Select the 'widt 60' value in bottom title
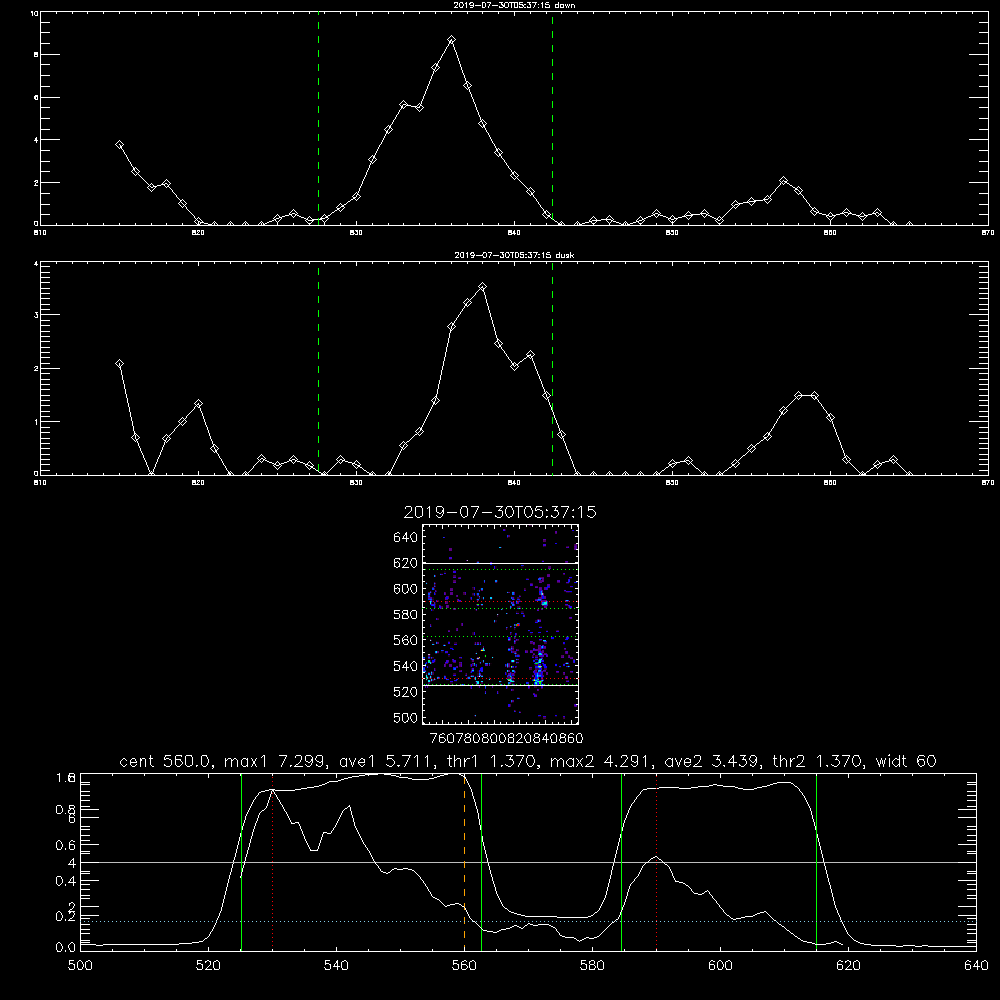Image resolution: width=1000 pixels, height=1000 pixels. click(x=906, y=761)
